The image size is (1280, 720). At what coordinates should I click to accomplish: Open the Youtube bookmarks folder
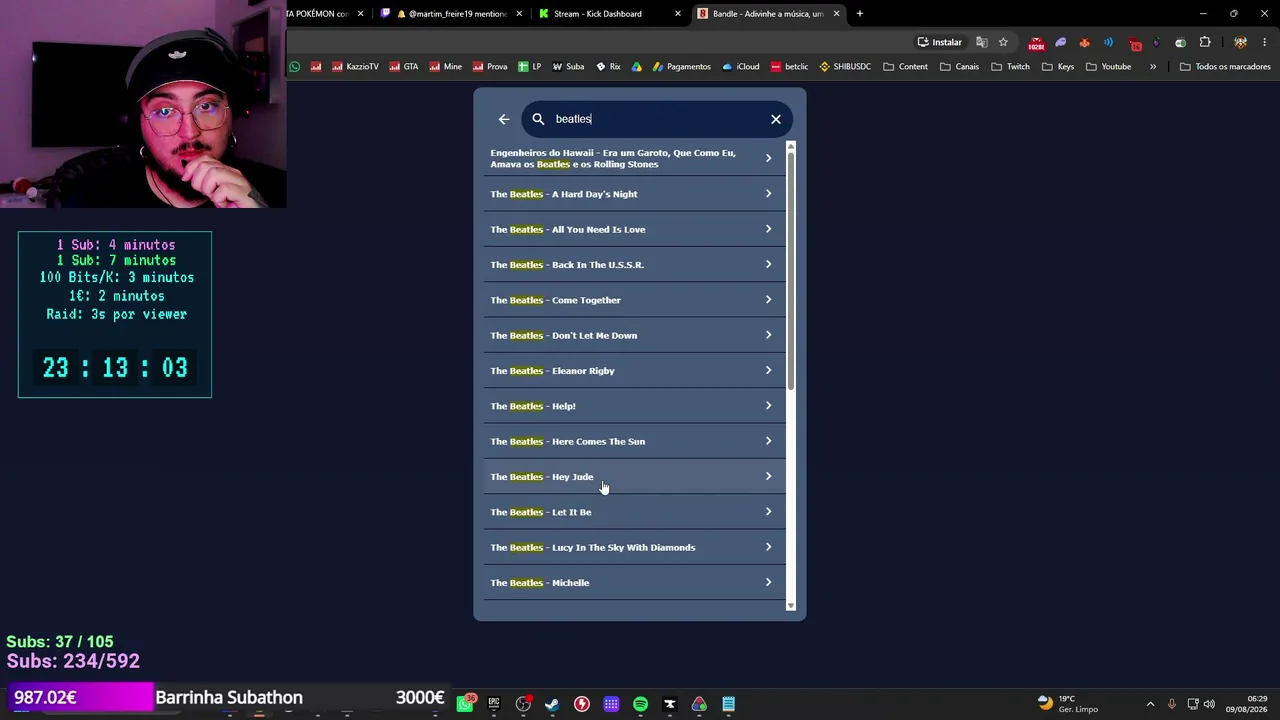1108,67
